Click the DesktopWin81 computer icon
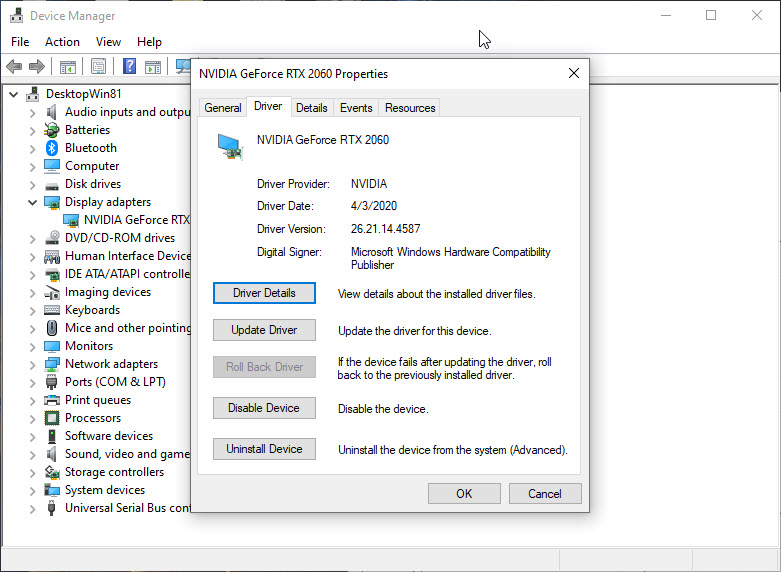The image size is (781, 572). 33,94
